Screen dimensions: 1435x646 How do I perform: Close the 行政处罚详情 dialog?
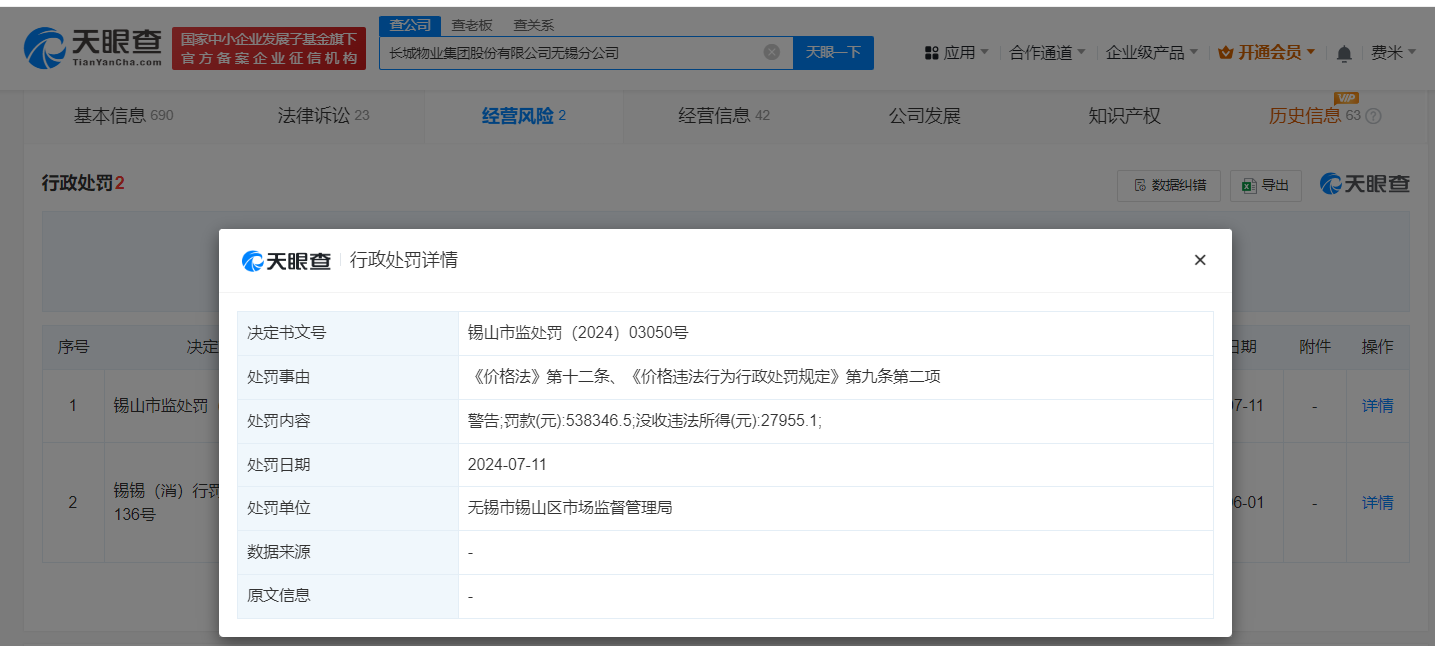pos(1200,259)
